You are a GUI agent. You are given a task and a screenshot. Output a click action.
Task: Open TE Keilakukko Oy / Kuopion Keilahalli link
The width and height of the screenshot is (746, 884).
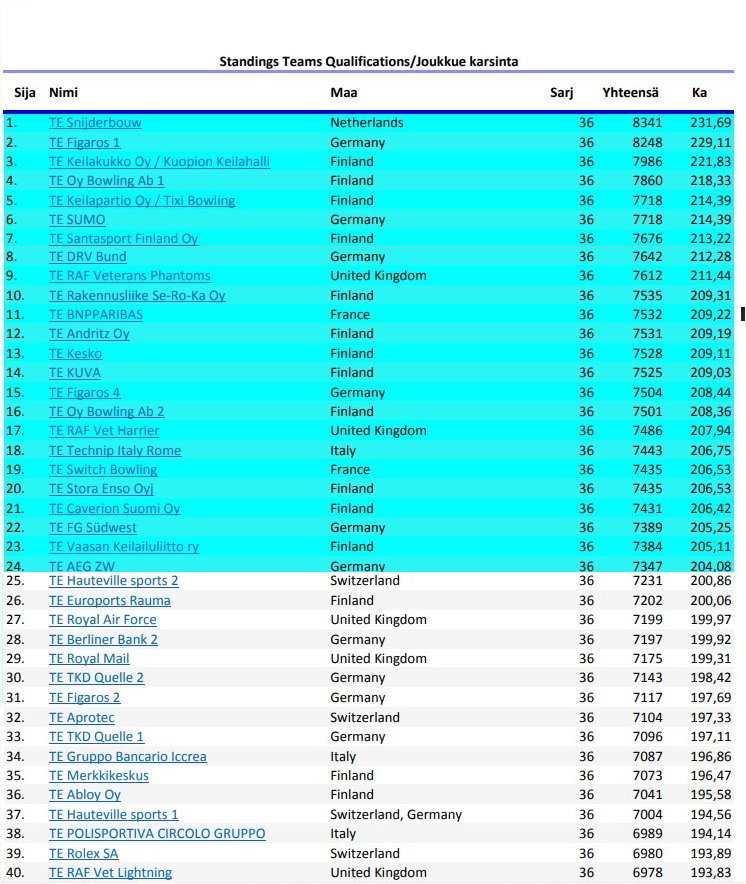point(160,162)
